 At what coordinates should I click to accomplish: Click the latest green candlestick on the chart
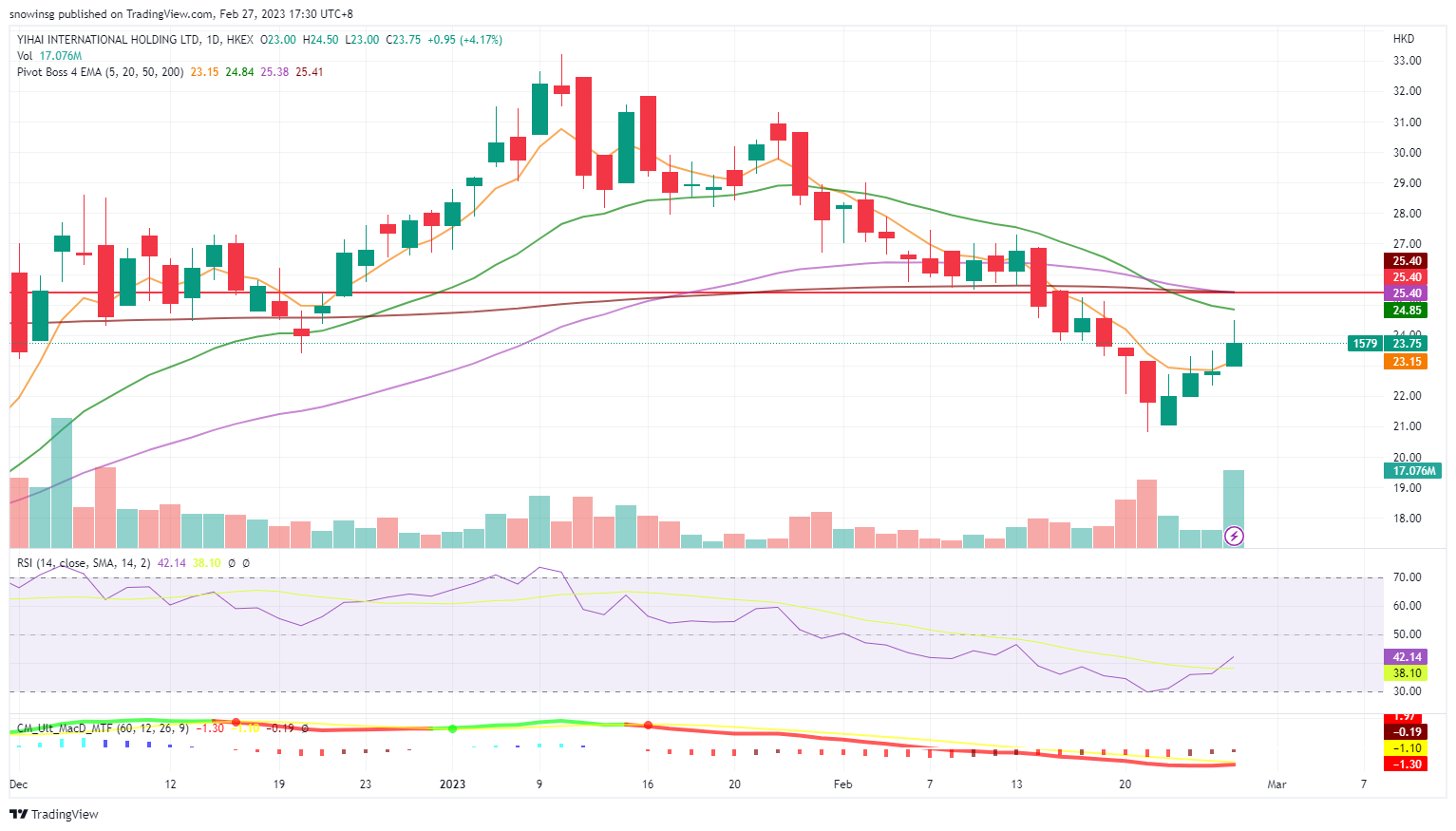(x=1234, y=354)
